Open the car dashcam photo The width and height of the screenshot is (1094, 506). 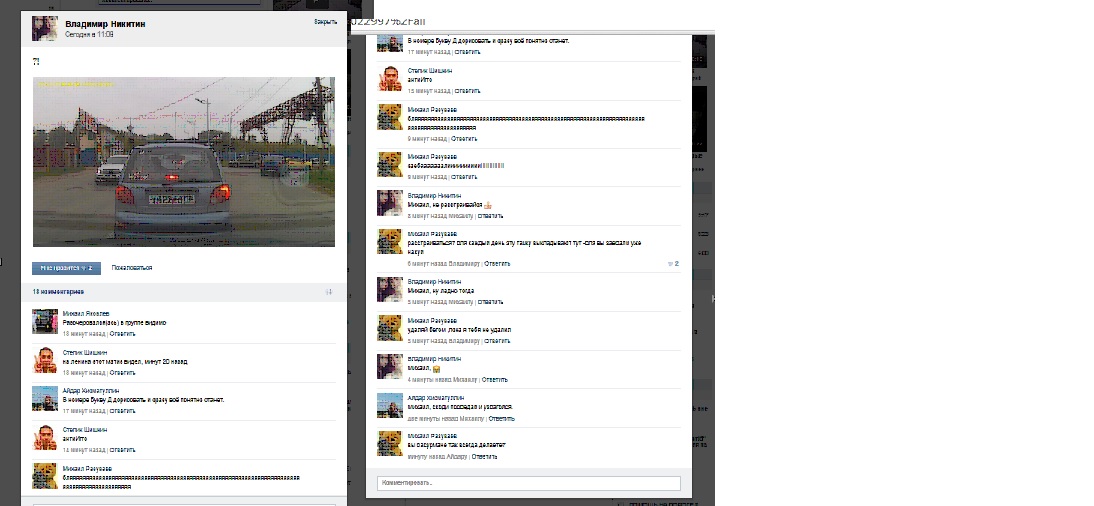[x=183, y=162]
